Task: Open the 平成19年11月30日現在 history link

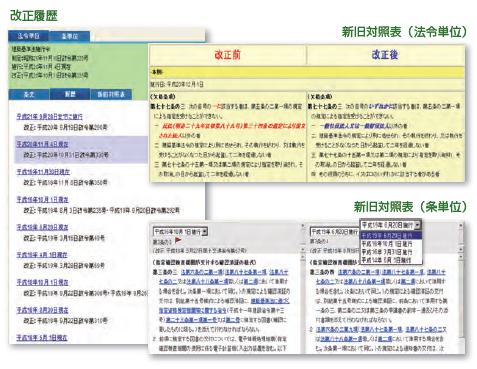Action: click(x=43, y=172)
